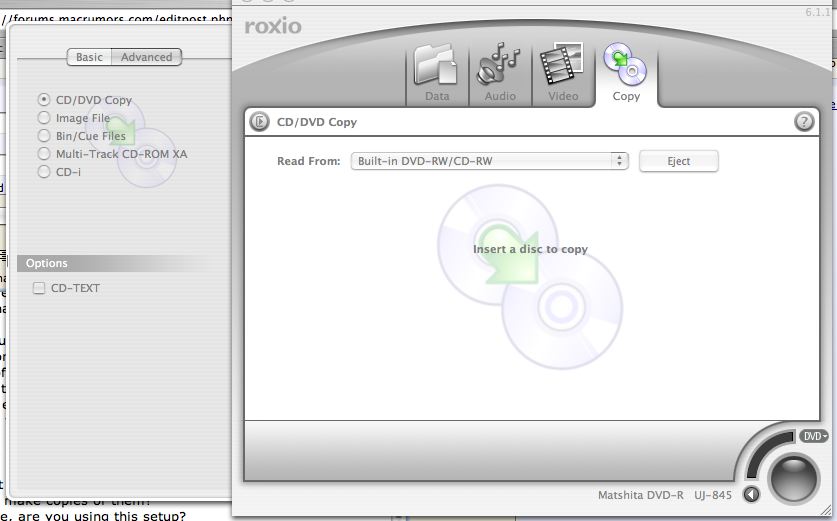This screenshot has height=521, width=837.
Task: Select the Copy tab
Action: pos(626,74)
